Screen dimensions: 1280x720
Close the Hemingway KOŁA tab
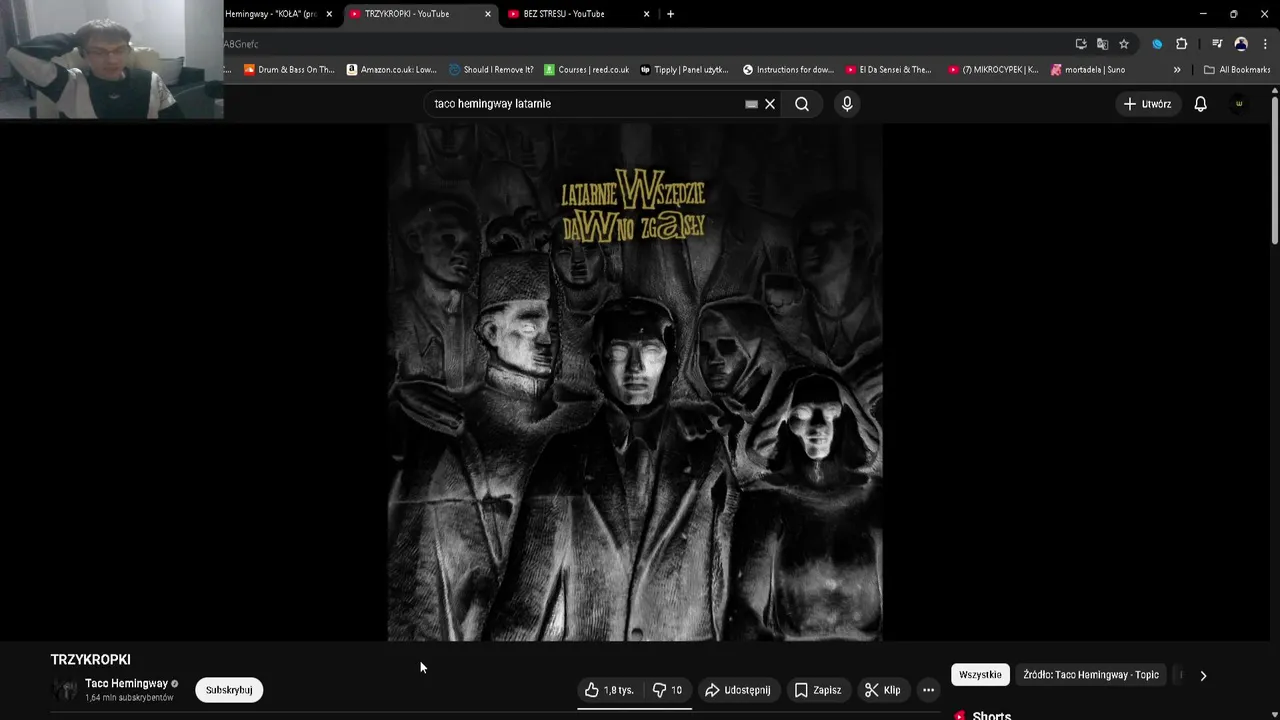point(329,14)
